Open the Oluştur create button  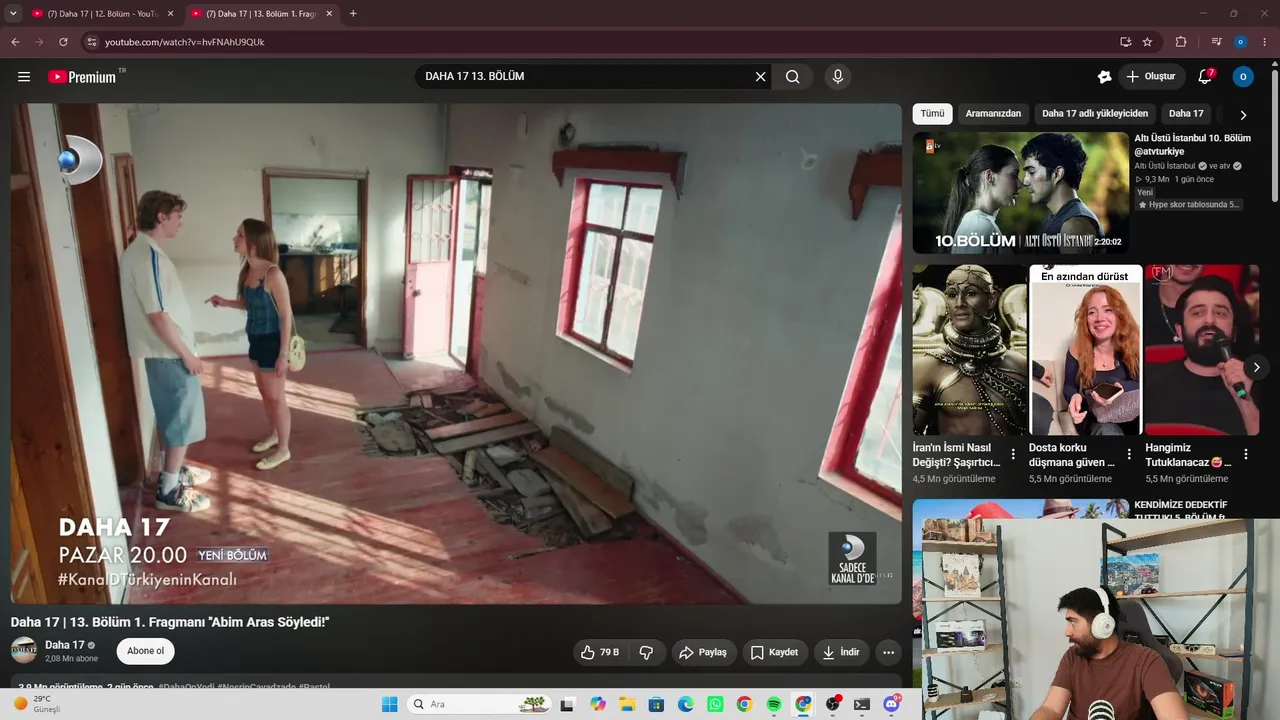[1151, 77]
